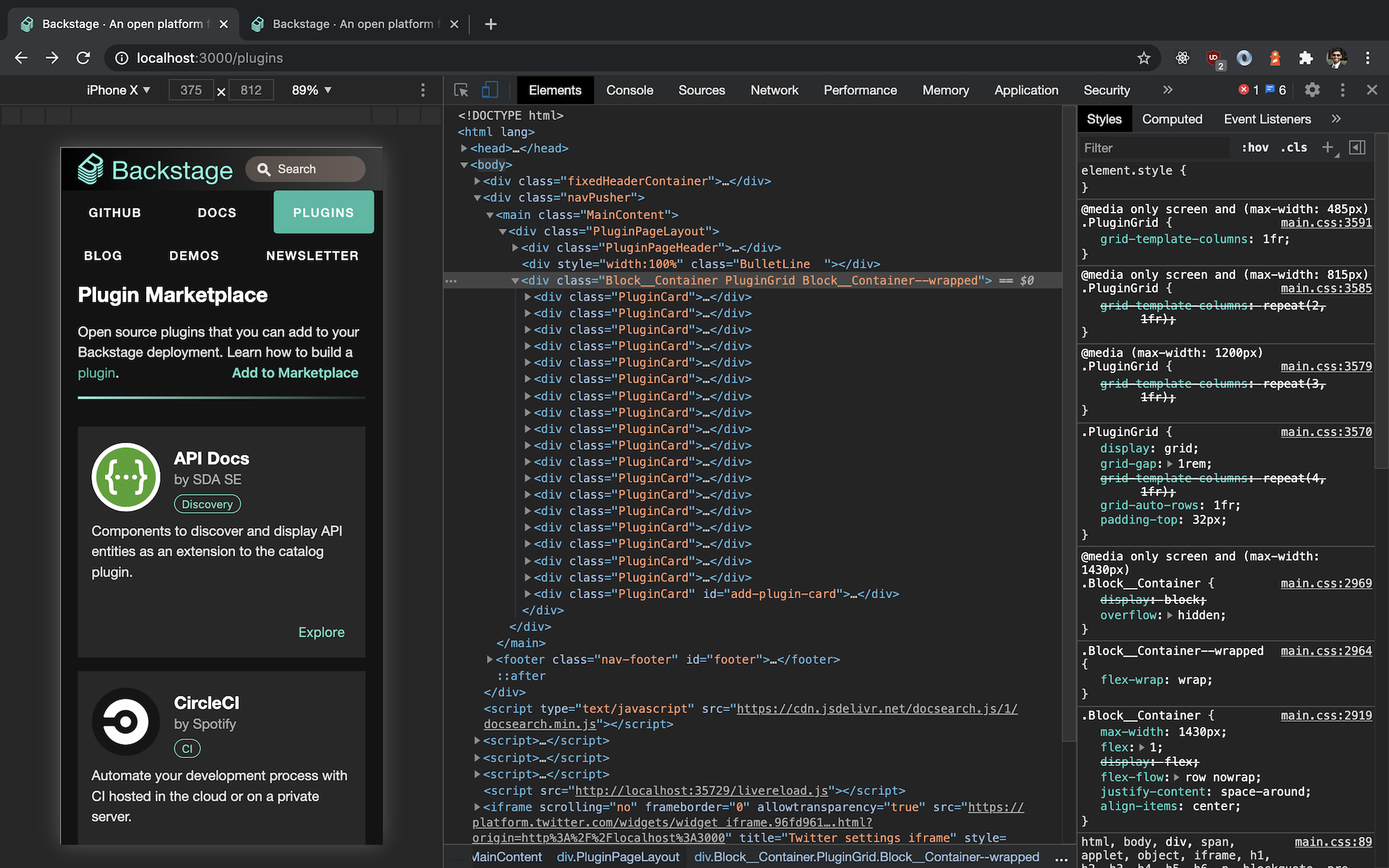Open the 89% zoom dropdown
This screenshot has height=868, width=1389.
point(312,90)
